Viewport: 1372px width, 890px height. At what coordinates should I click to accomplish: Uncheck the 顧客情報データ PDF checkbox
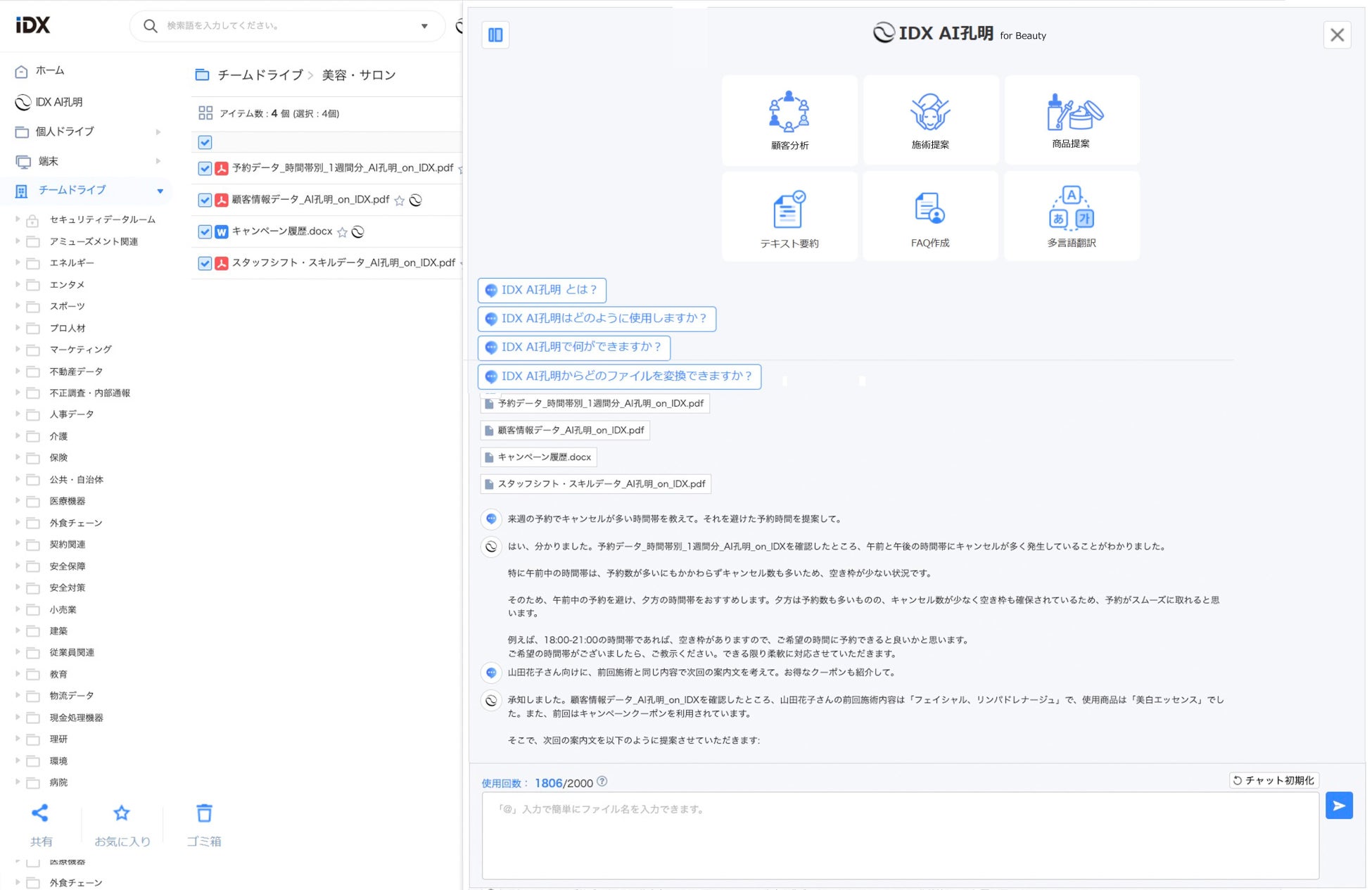pyautogui.click(x=205, y=200)
